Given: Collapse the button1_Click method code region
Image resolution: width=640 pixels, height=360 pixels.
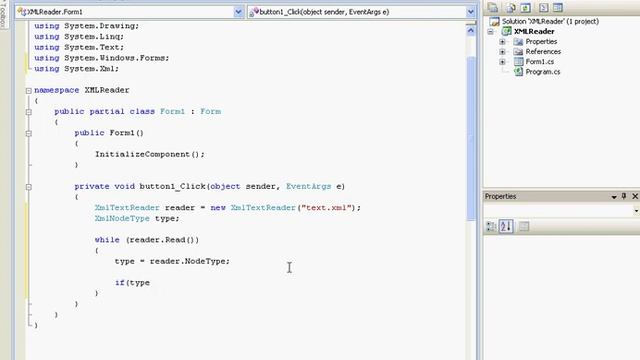Looking at the screenshot, I should pos(29,187).
